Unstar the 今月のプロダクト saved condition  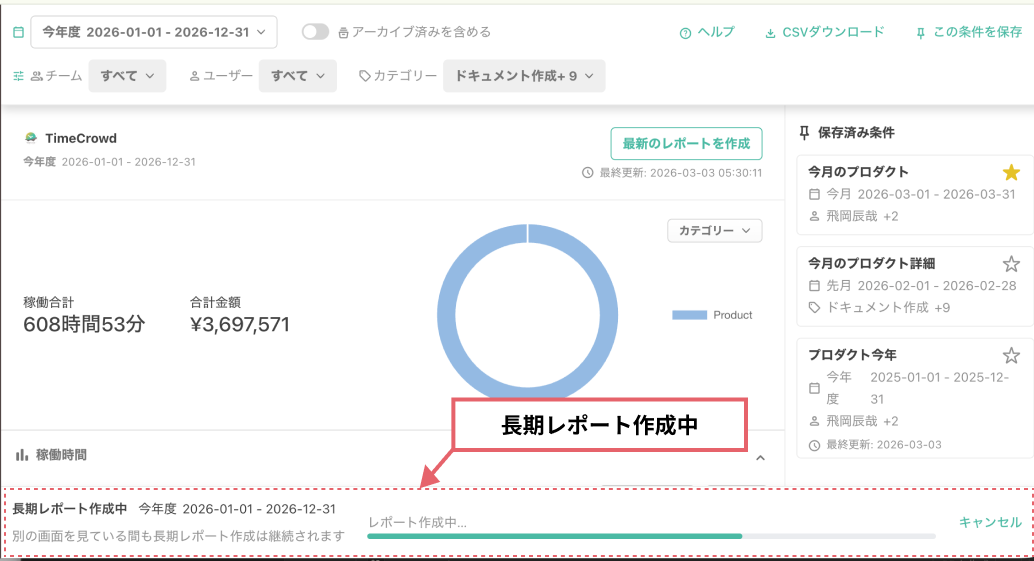pos(1011,173)
